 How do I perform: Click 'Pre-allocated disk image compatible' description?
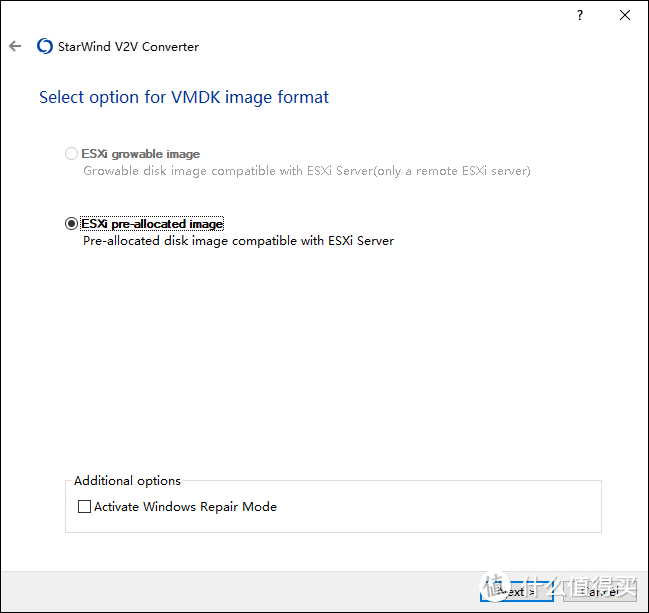238,240
